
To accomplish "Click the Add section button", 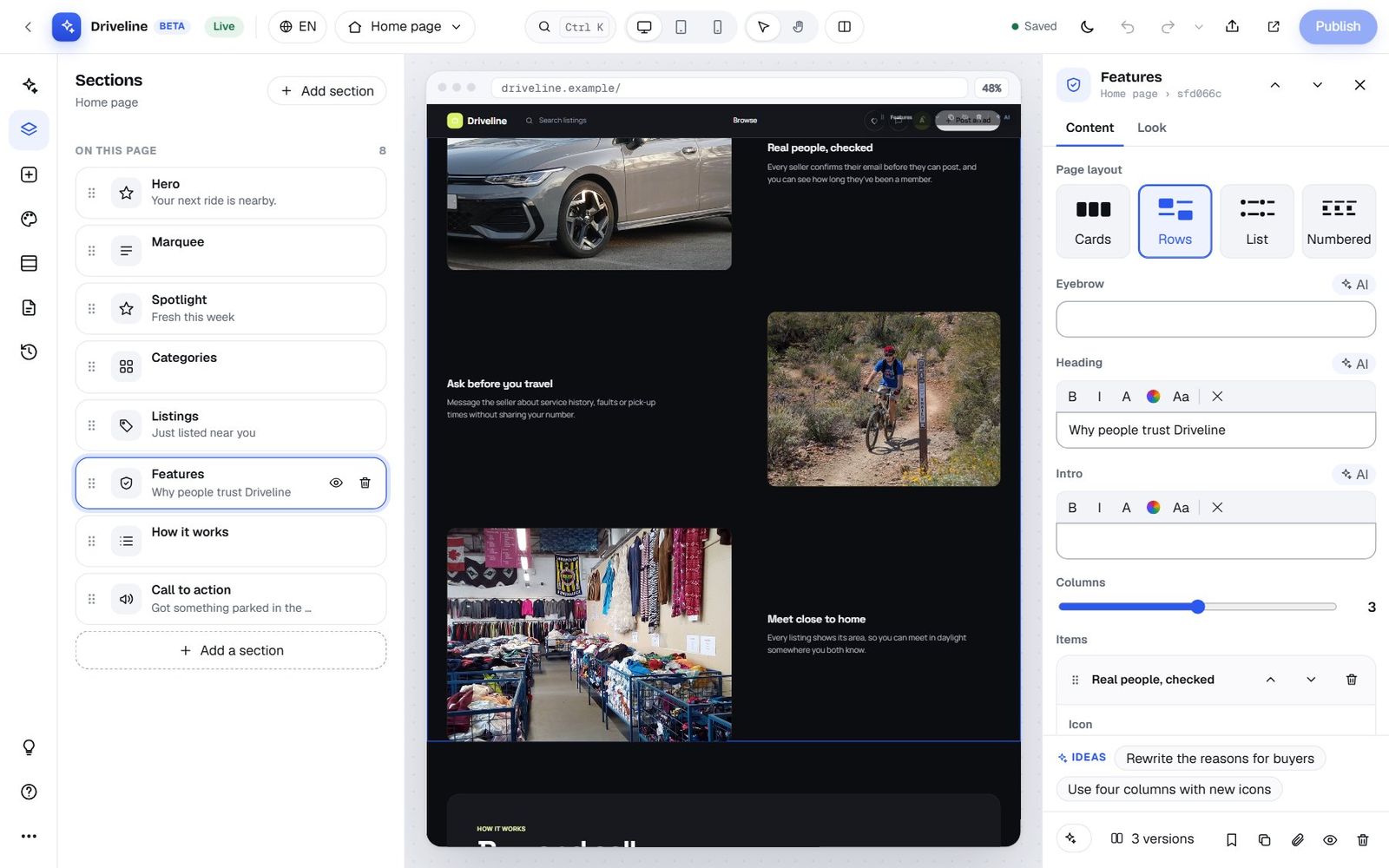I will tap(327, 91).
